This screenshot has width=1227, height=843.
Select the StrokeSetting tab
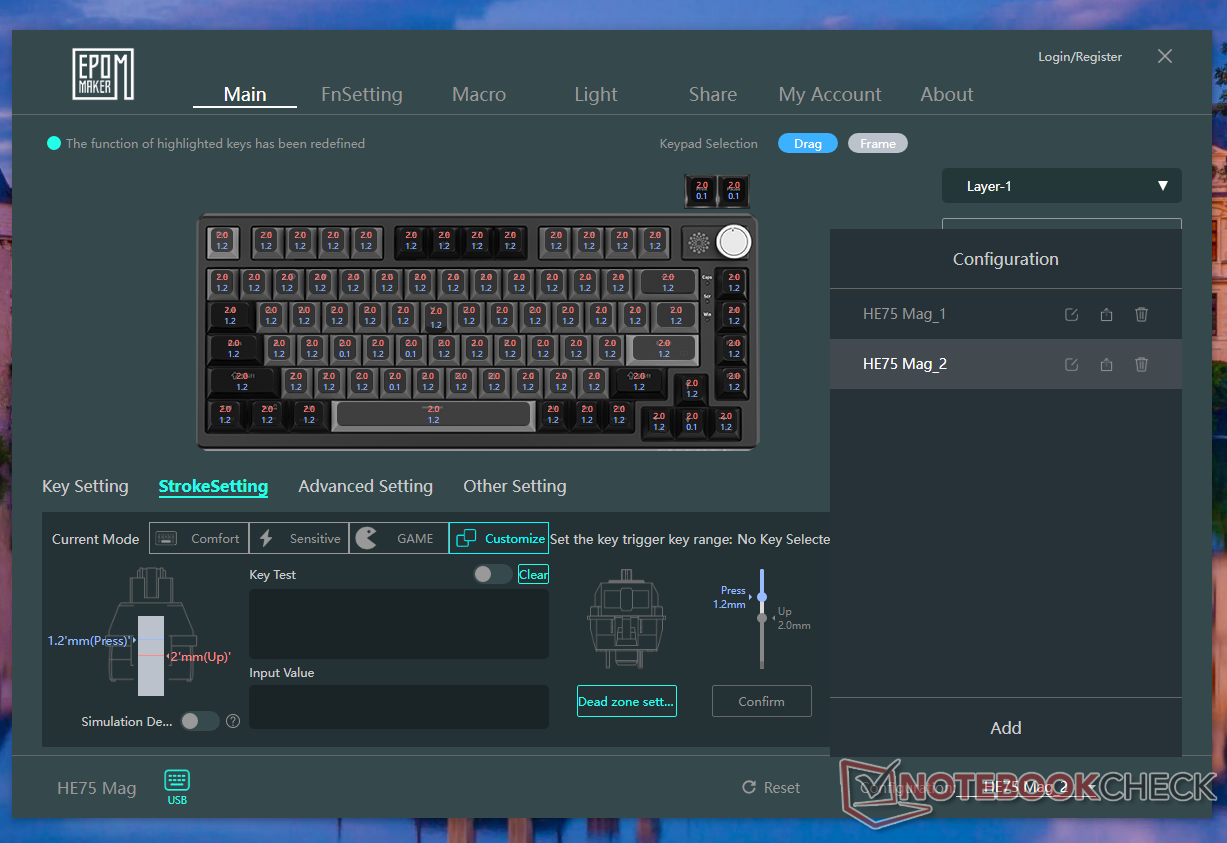point(213,486)
